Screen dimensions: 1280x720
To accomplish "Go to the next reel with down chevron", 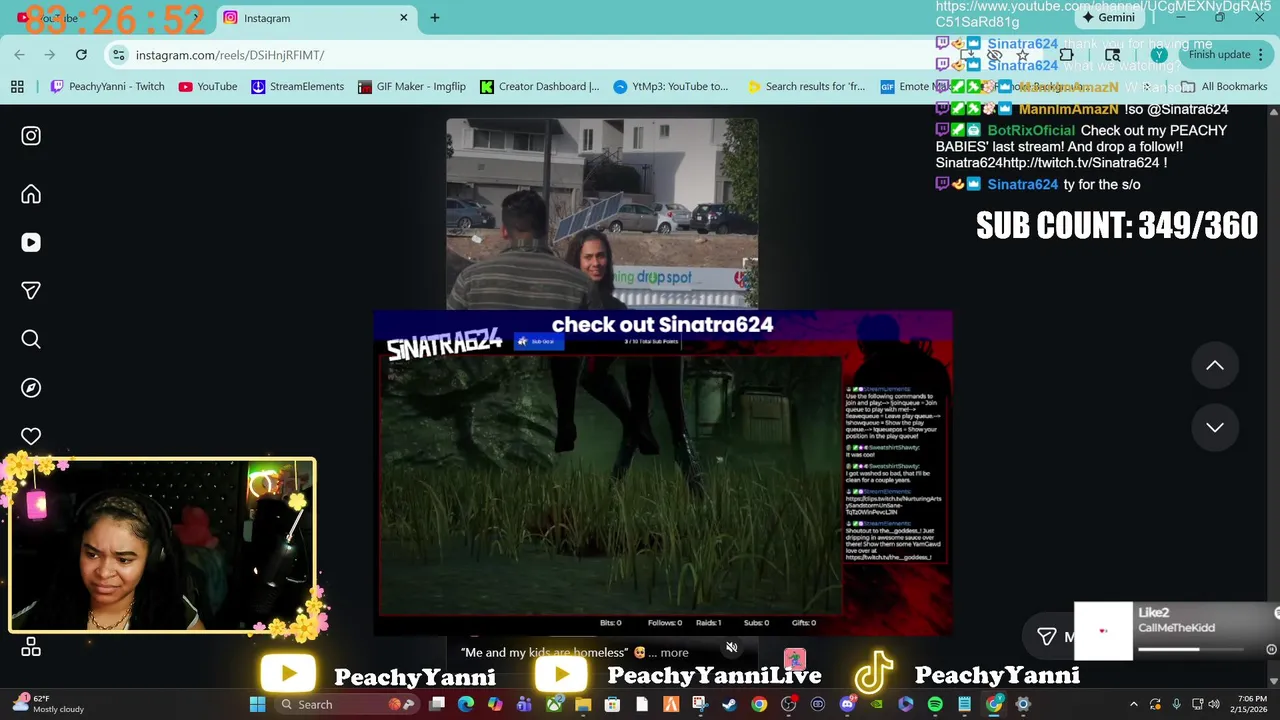I will [1215, 428].
